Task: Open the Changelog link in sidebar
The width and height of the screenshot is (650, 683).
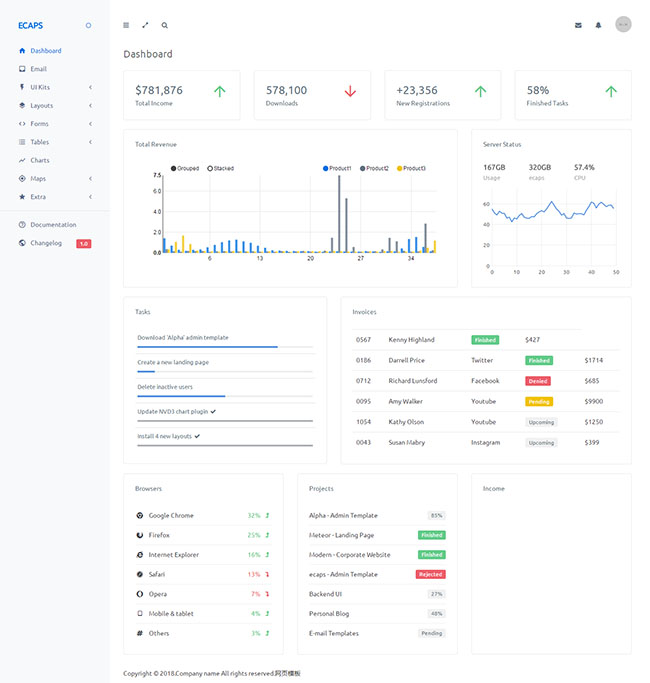Action: pyautogui.click(x=46, y=243)
